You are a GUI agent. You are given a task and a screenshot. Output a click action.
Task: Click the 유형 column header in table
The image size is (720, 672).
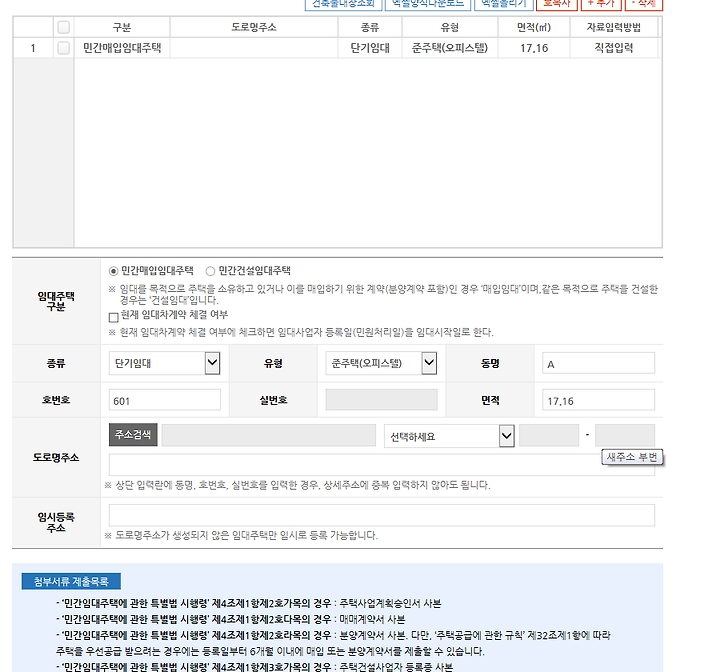(x=450, y=27)
